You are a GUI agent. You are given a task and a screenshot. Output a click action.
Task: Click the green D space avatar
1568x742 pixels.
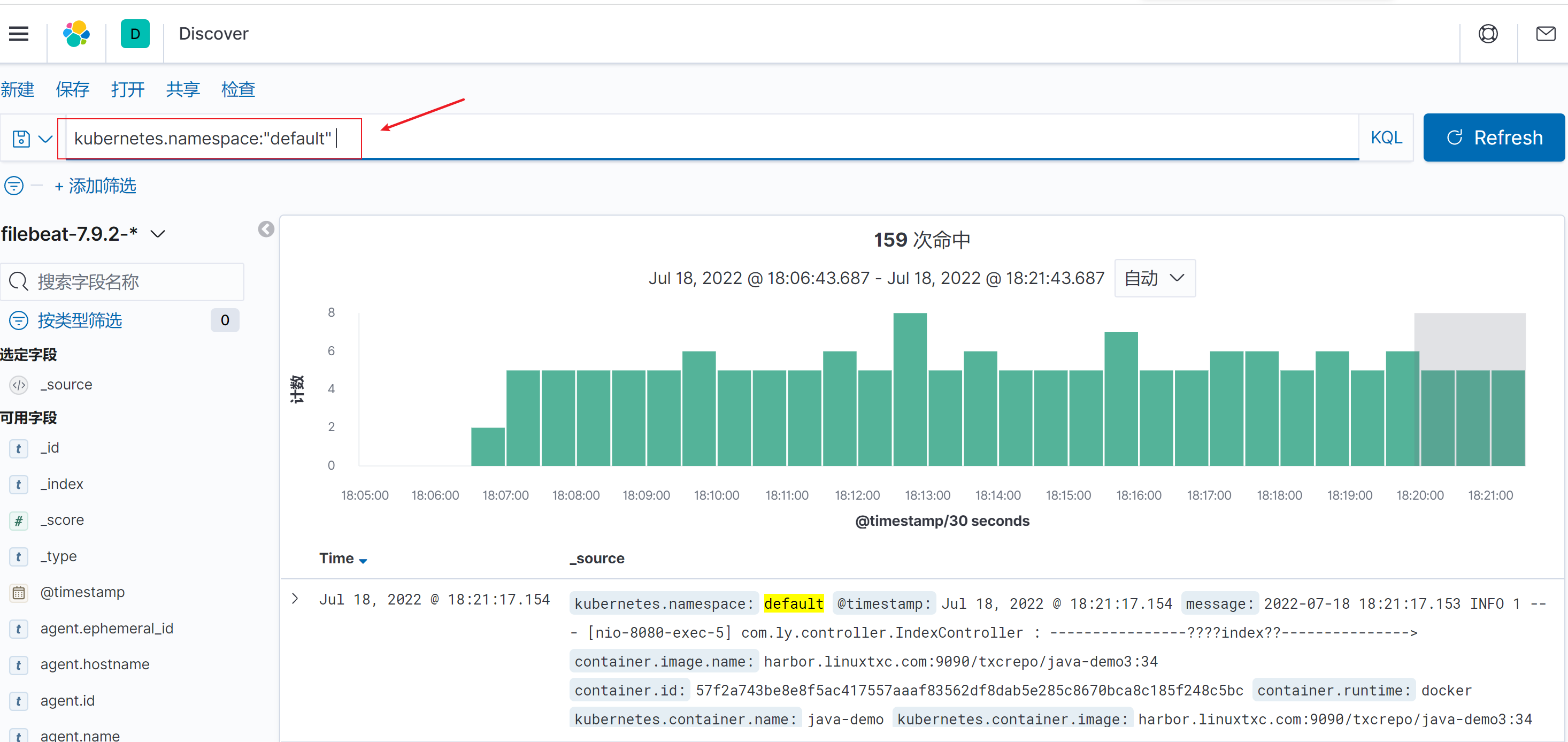coord(135,34)
